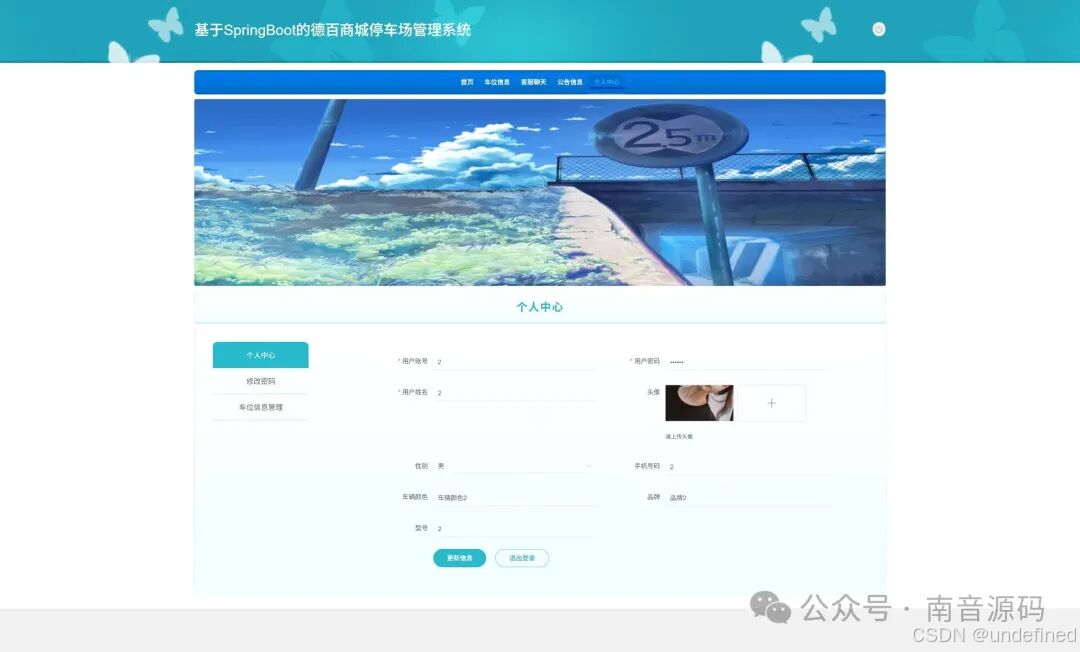Switch to the 修改密码 sidebar tab

(260, 381)
